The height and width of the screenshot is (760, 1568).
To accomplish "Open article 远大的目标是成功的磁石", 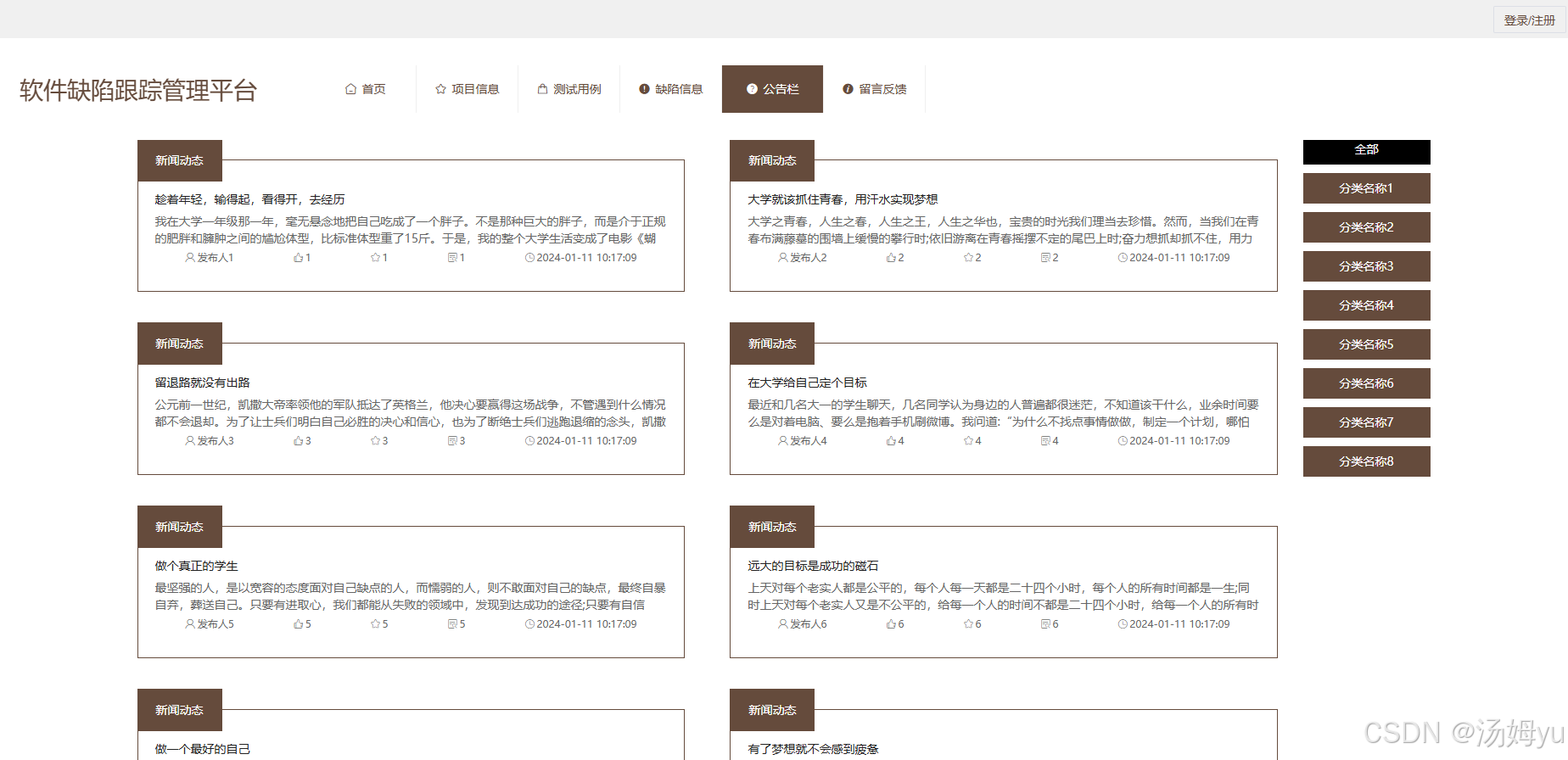I will (x=813, y=566).
